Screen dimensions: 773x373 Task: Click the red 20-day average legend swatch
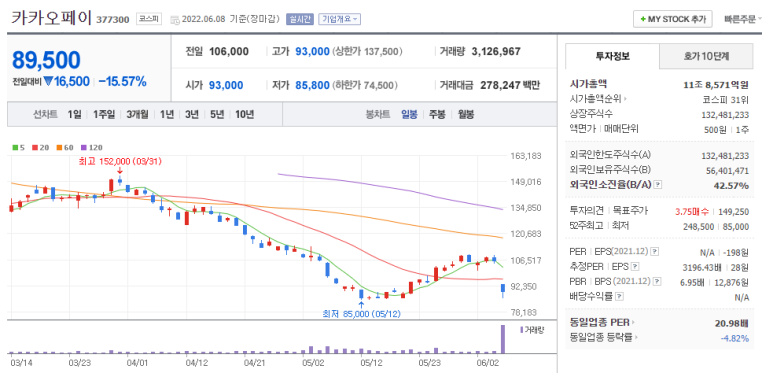(35, 147)
